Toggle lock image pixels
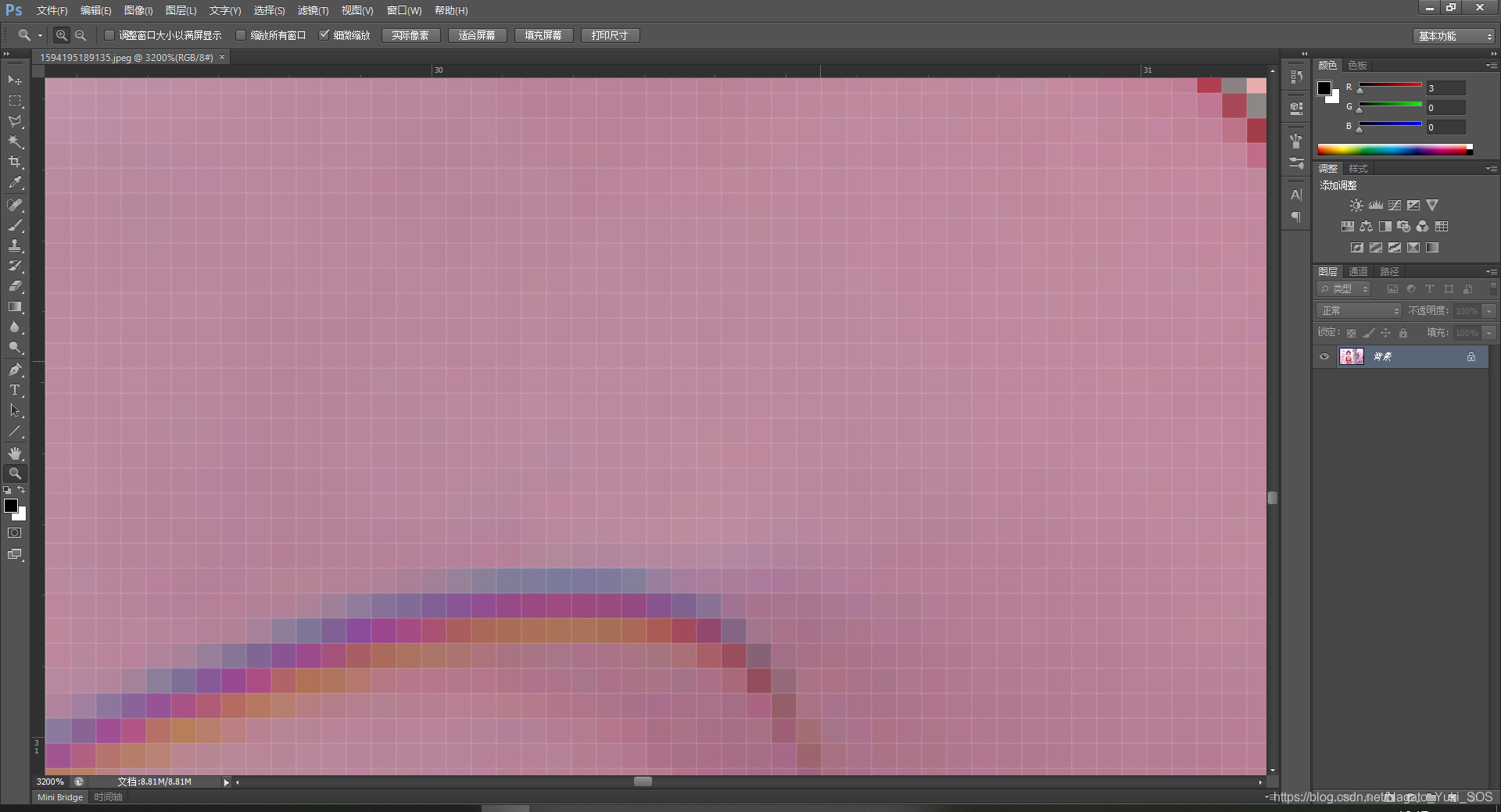The width and height of the screenshot is (1501, 812). (x=1369, y=333)
